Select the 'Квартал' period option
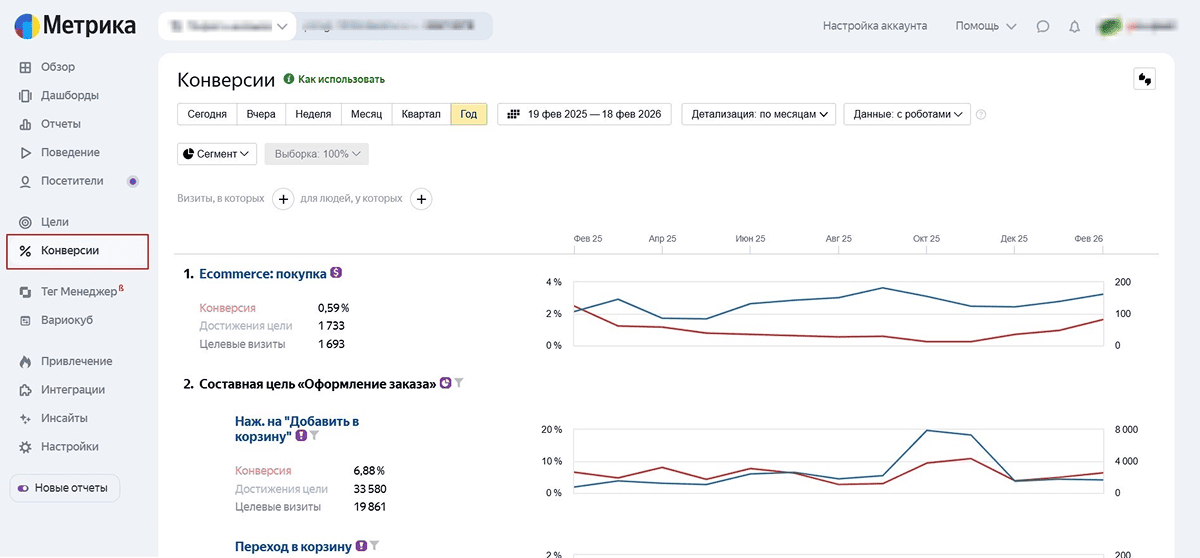This screenshot has width=1200, height=558. (x=421, y=114)
